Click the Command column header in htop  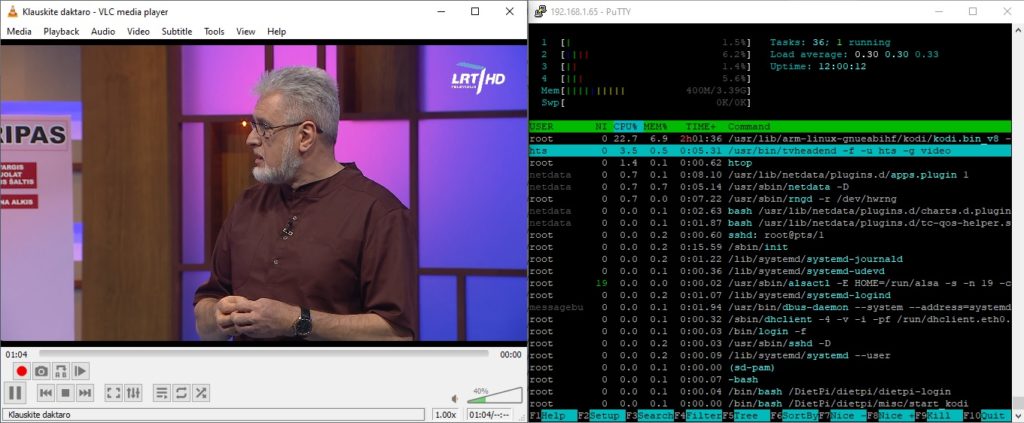749,127
